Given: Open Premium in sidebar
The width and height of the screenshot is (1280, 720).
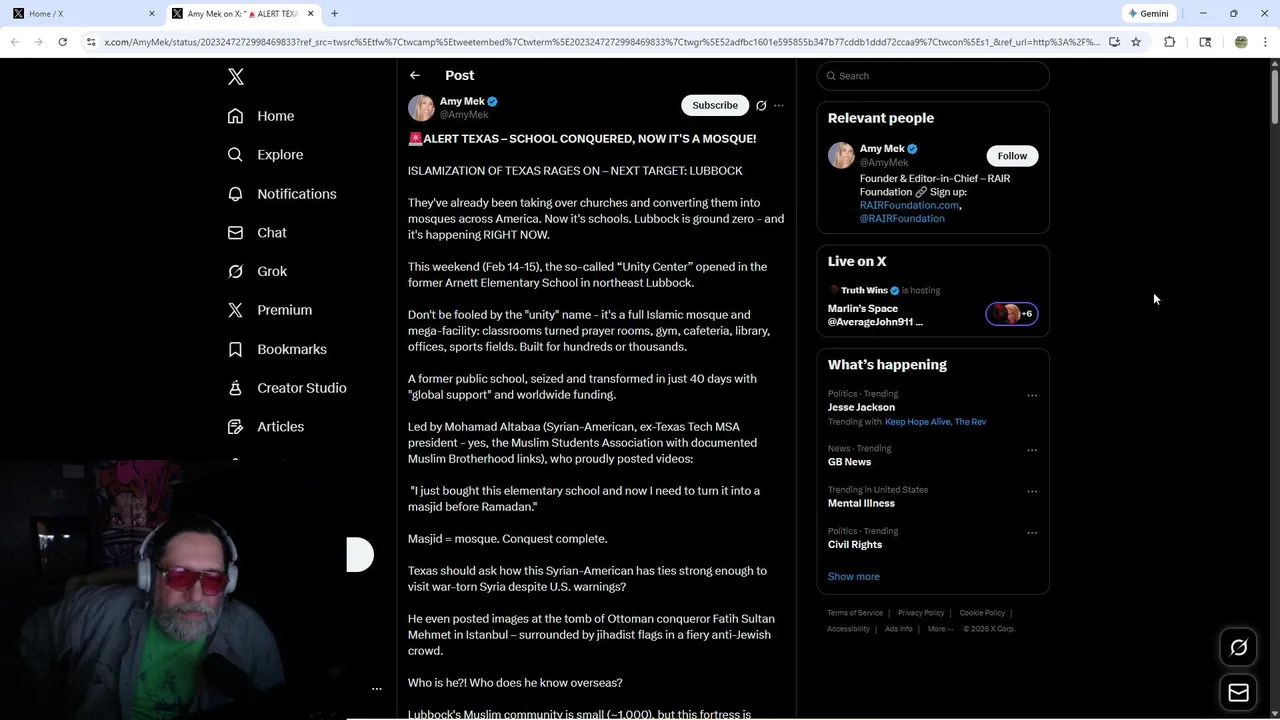Looking at the screenshot, I should pyautogui.click(x=270, y=310).
